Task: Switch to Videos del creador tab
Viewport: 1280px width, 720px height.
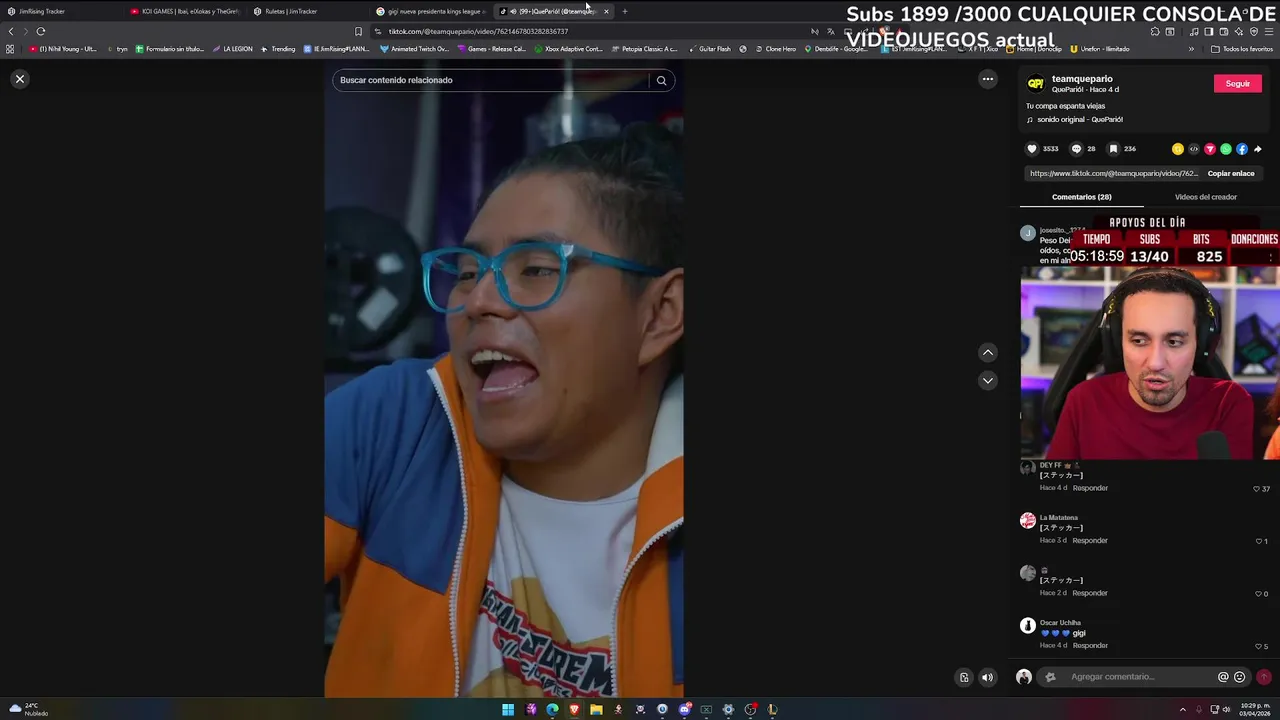Action: tap(1205, 197)
